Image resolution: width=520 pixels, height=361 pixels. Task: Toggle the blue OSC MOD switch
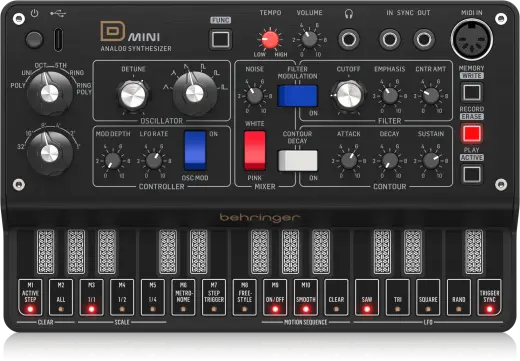point(195,150)
